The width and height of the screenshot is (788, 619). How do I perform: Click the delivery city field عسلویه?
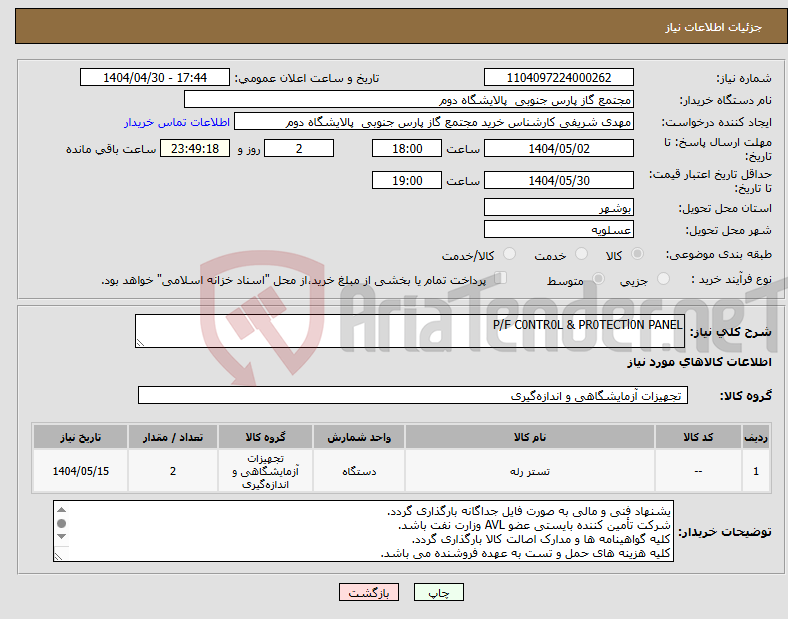click(558, 230)
